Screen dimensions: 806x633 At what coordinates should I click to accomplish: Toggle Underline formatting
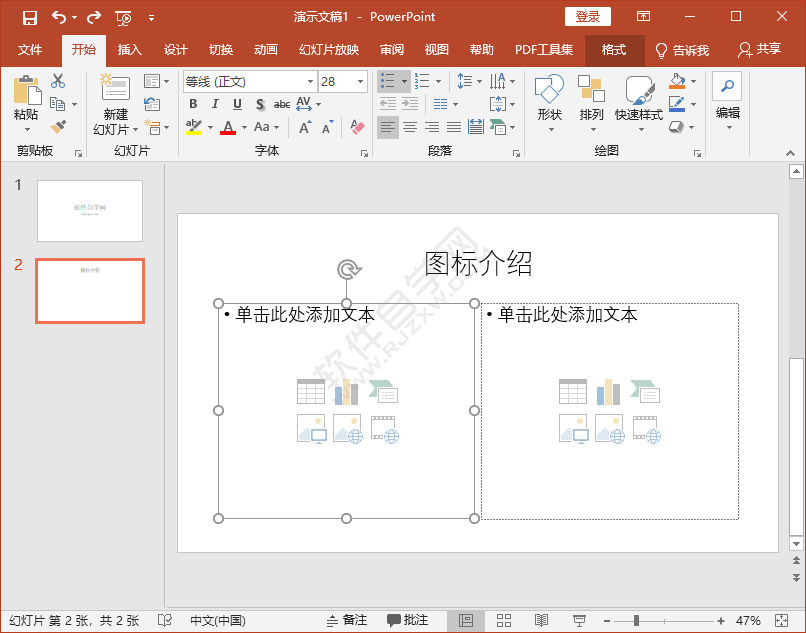pos(237,104)
